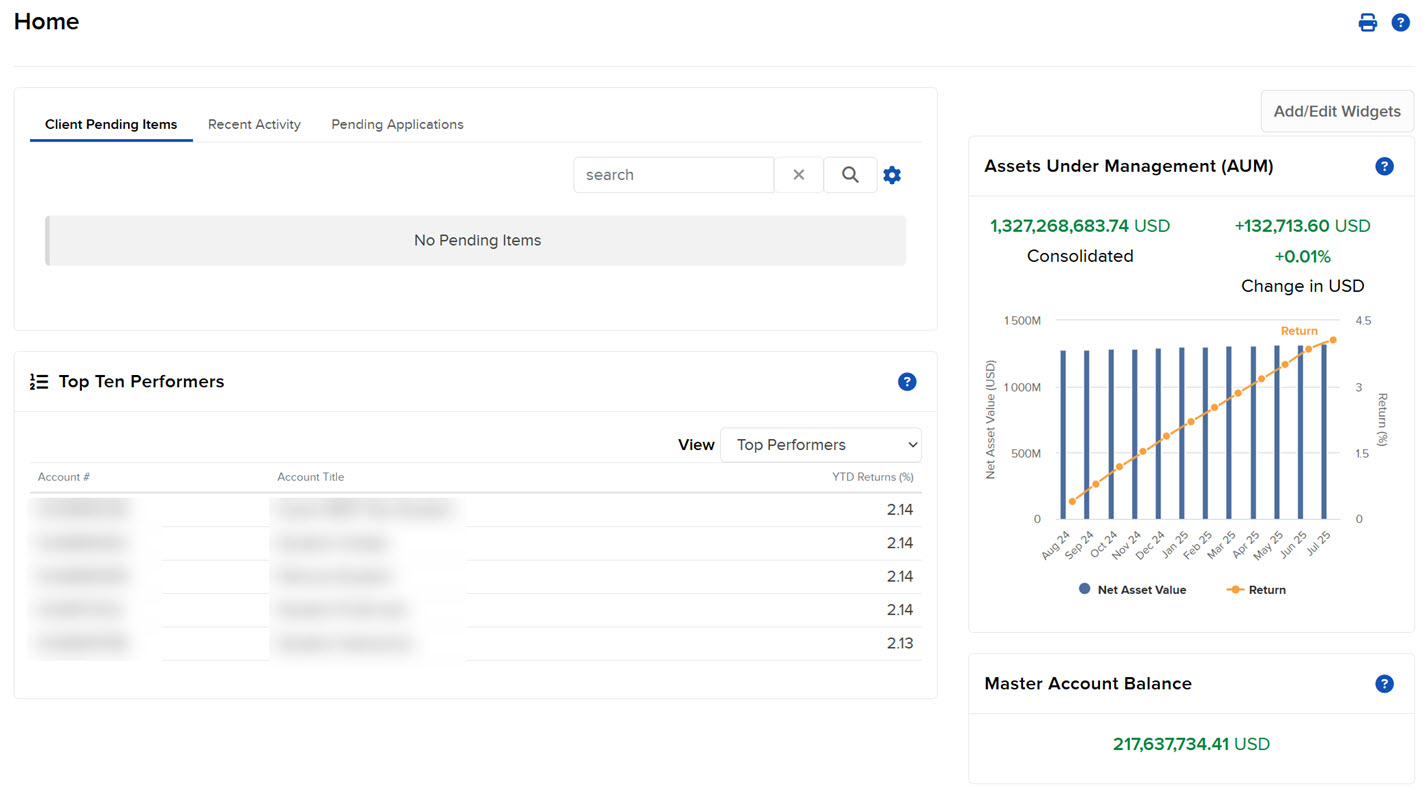
Task: Toggle Net Asset Value legend item
Action: [1132, 590]
